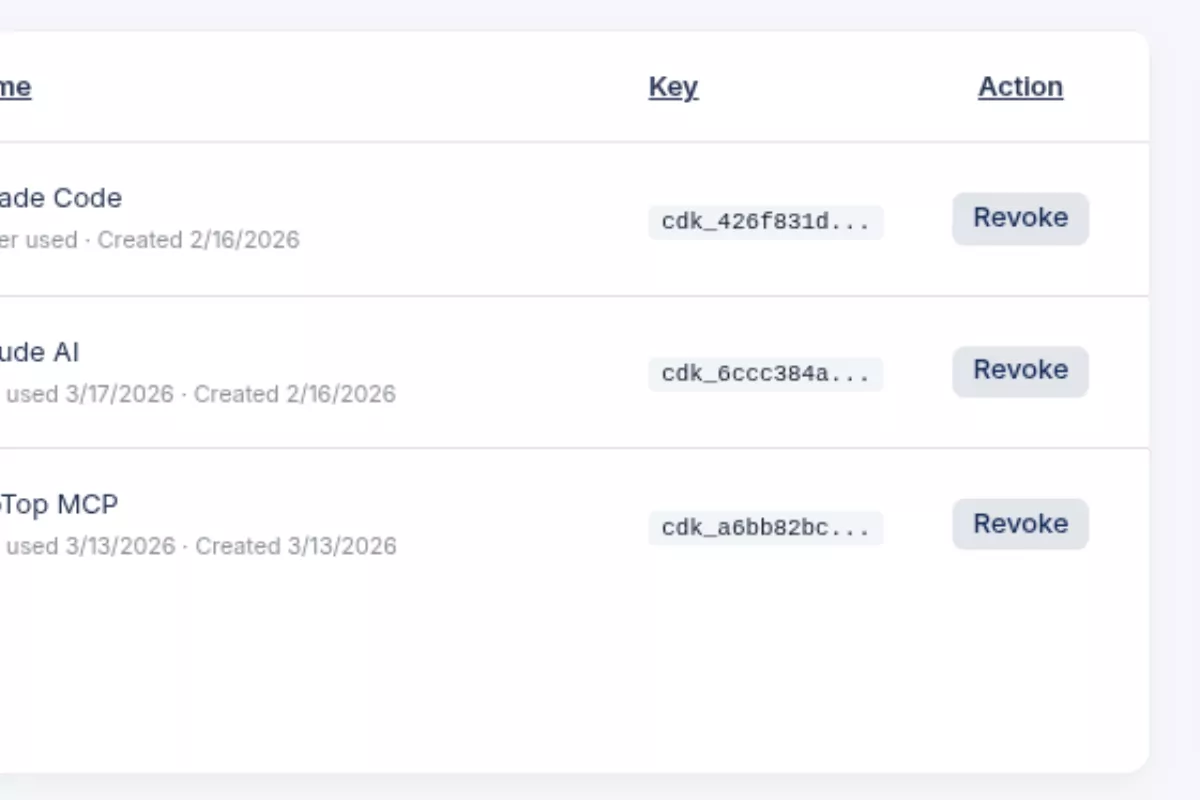The image size is (1200, 800).
Task: Click the Never used status text
Action: [40, 240]
